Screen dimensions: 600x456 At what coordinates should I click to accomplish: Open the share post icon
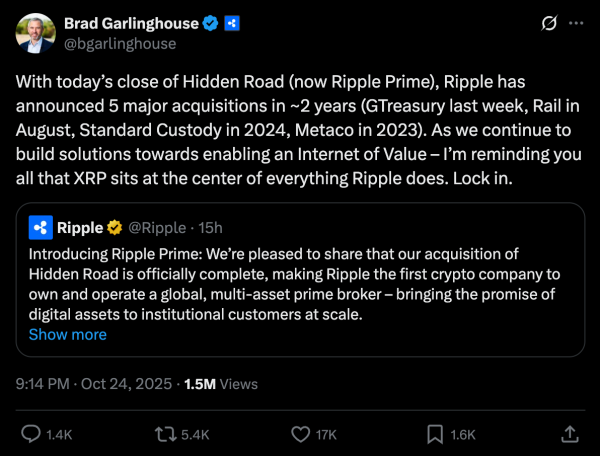(x=569, y=434)
